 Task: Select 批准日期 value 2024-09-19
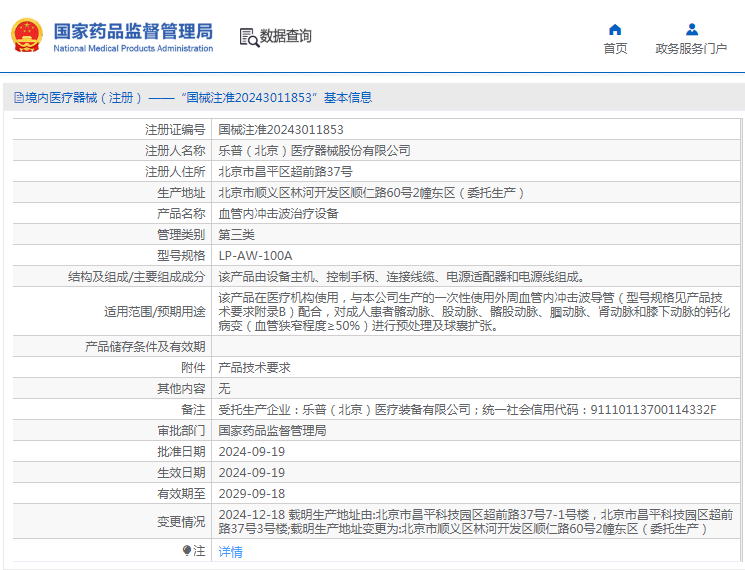(x=251, y=451)
